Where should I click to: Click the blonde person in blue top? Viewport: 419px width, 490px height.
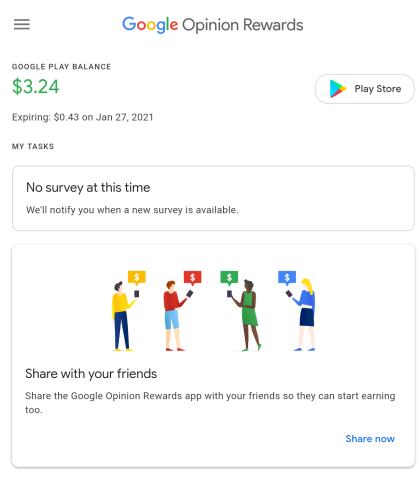point(303,315)
